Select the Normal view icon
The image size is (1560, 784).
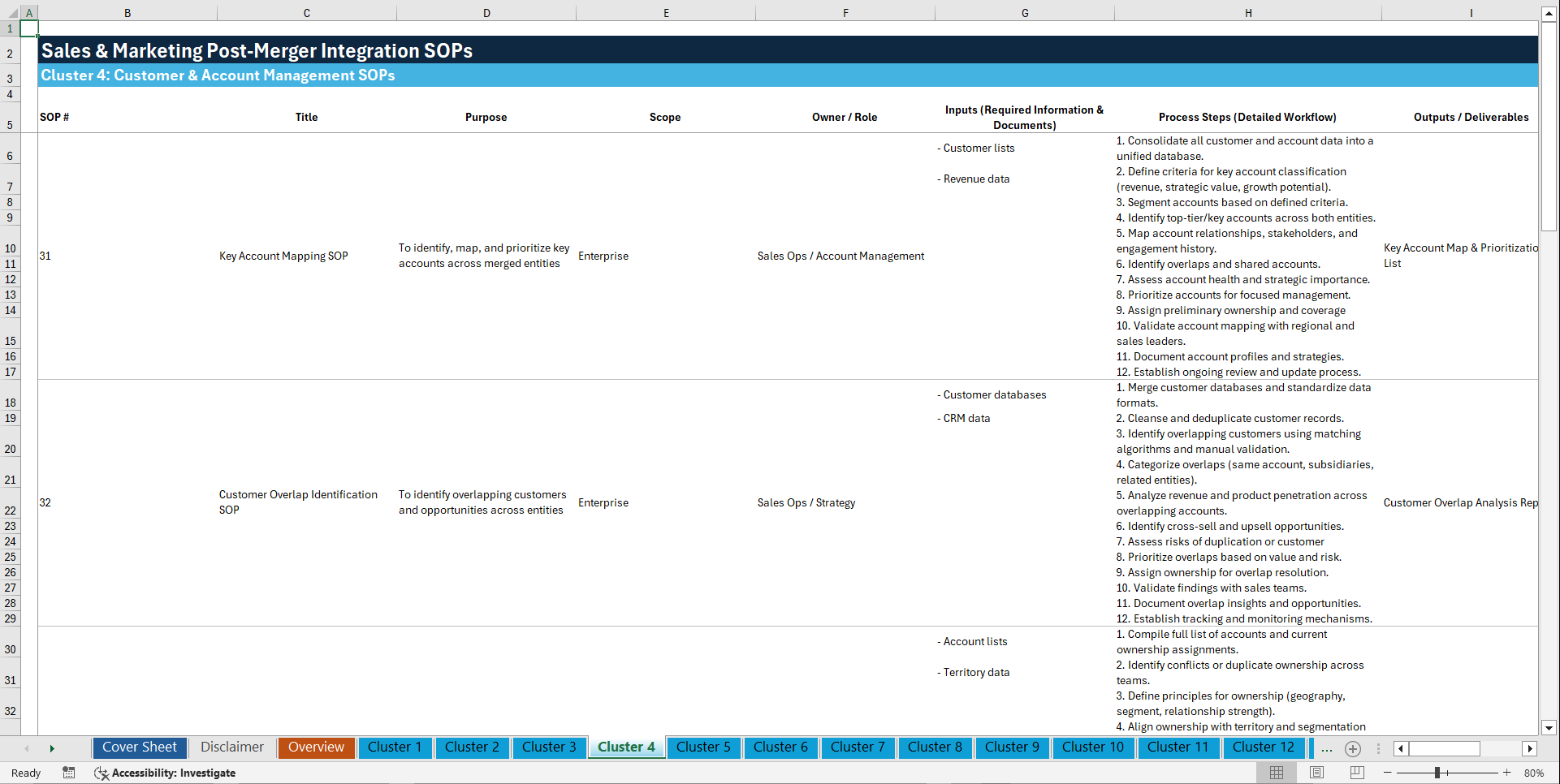1275,772
